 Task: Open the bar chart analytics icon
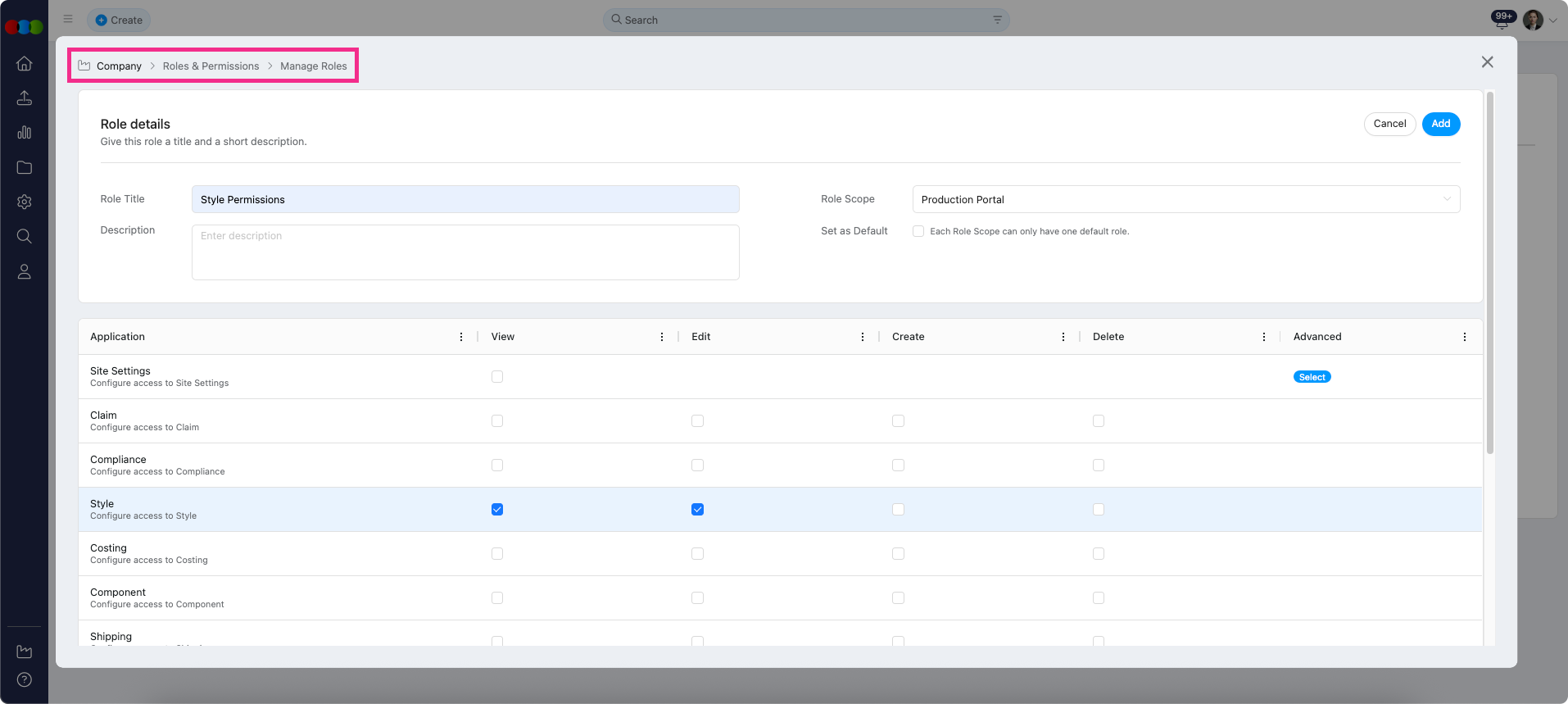pos(25,133)
